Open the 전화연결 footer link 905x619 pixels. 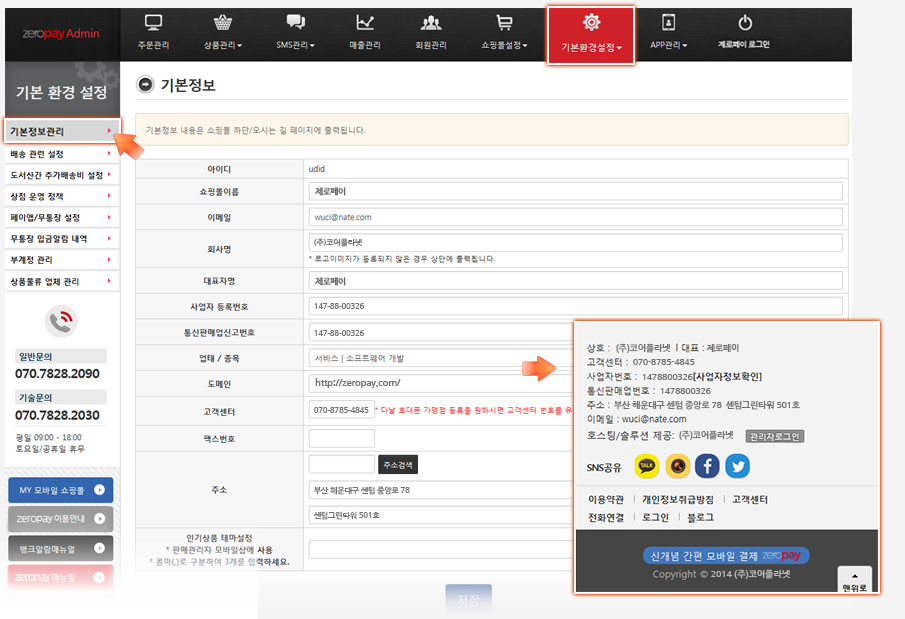click(606, 517)
